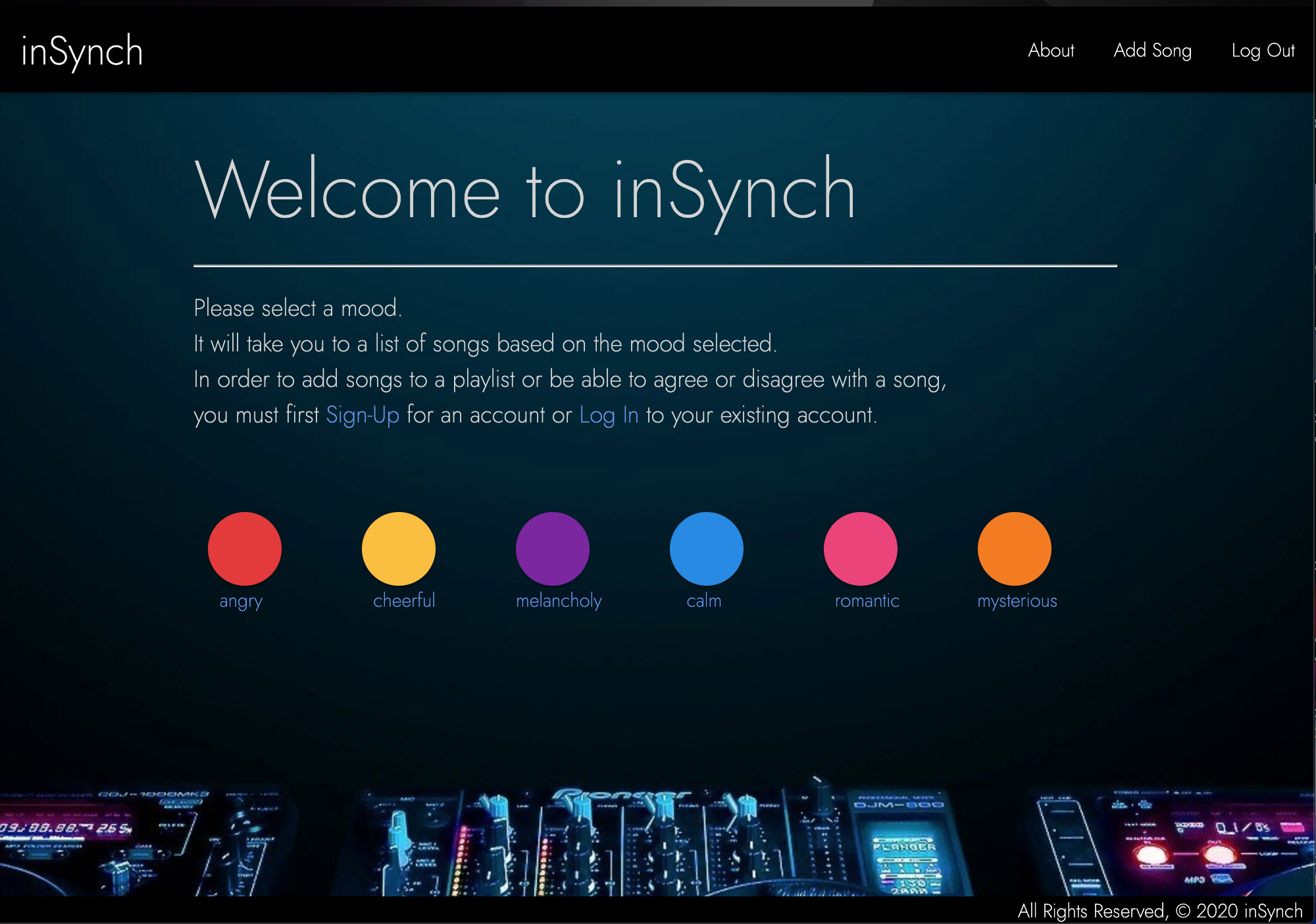The width and height of the screenshot is (1316, 924).
Task: Click the inSynch logo in header
Action: pos(82,51)
